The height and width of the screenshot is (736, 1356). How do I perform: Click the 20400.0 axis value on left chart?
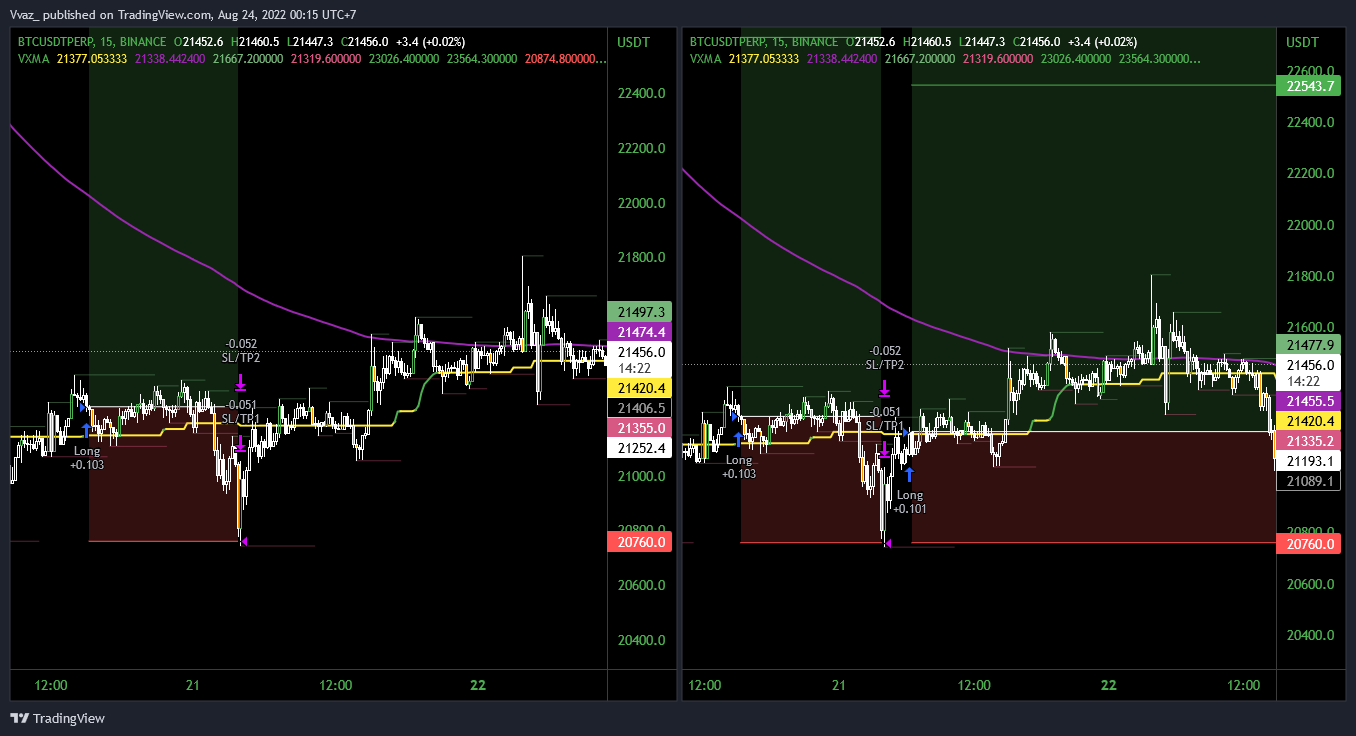[x=642, y=640]
